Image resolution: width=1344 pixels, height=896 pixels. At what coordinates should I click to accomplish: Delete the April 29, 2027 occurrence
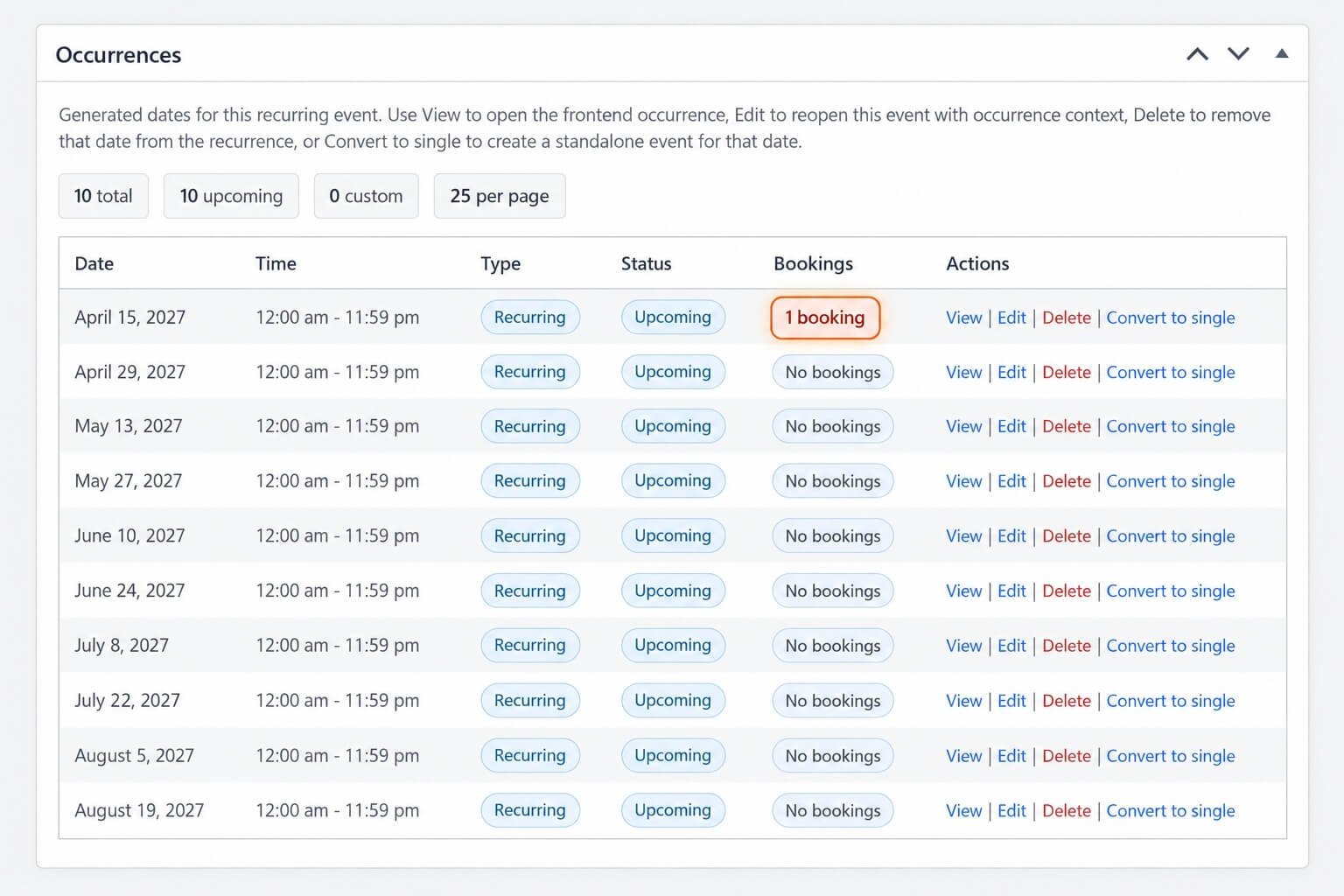point(1067,373)
